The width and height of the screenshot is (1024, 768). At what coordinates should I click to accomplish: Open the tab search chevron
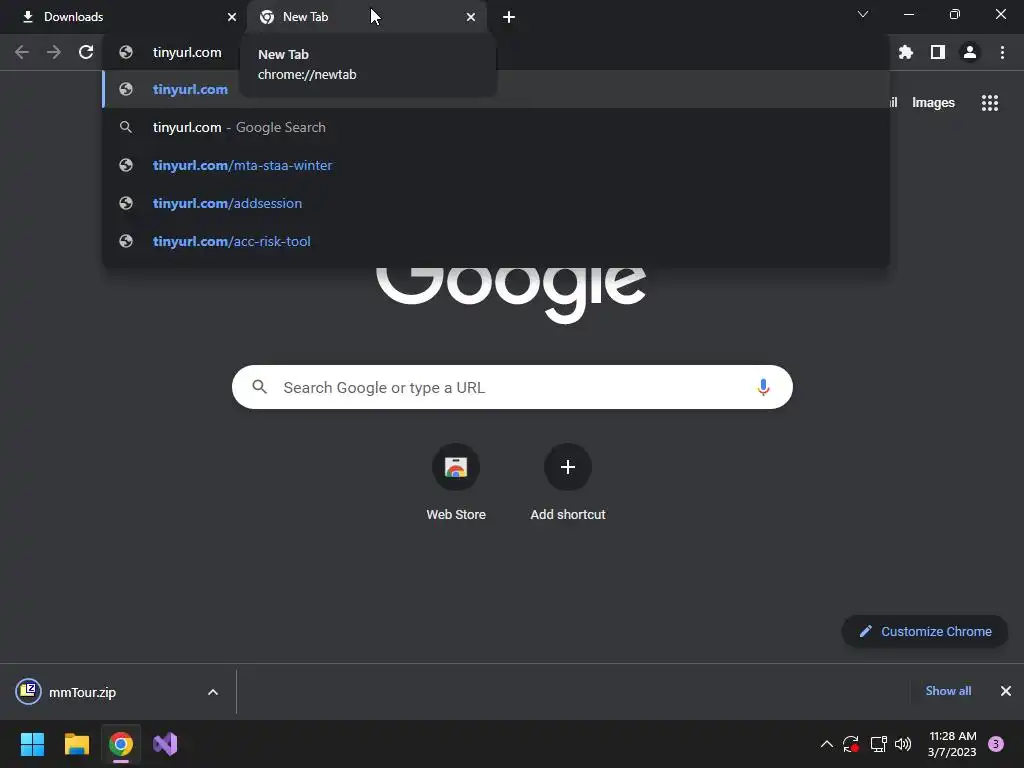(x=863, y=14)
